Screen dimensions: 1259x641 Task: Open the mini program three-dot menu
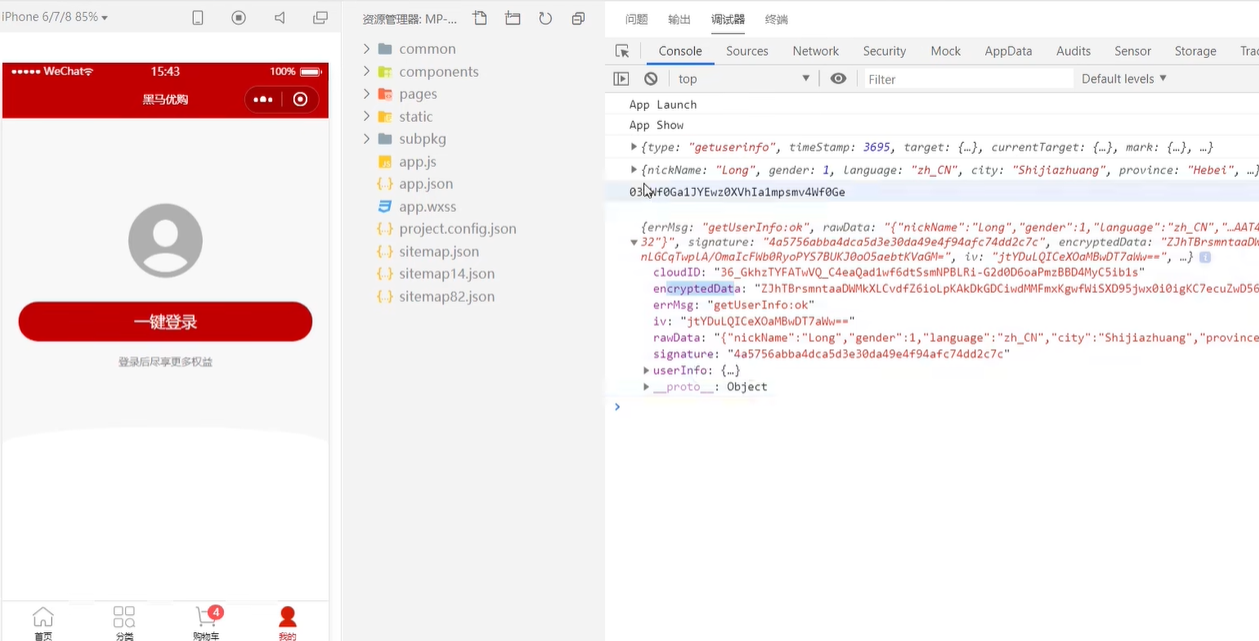263,99
